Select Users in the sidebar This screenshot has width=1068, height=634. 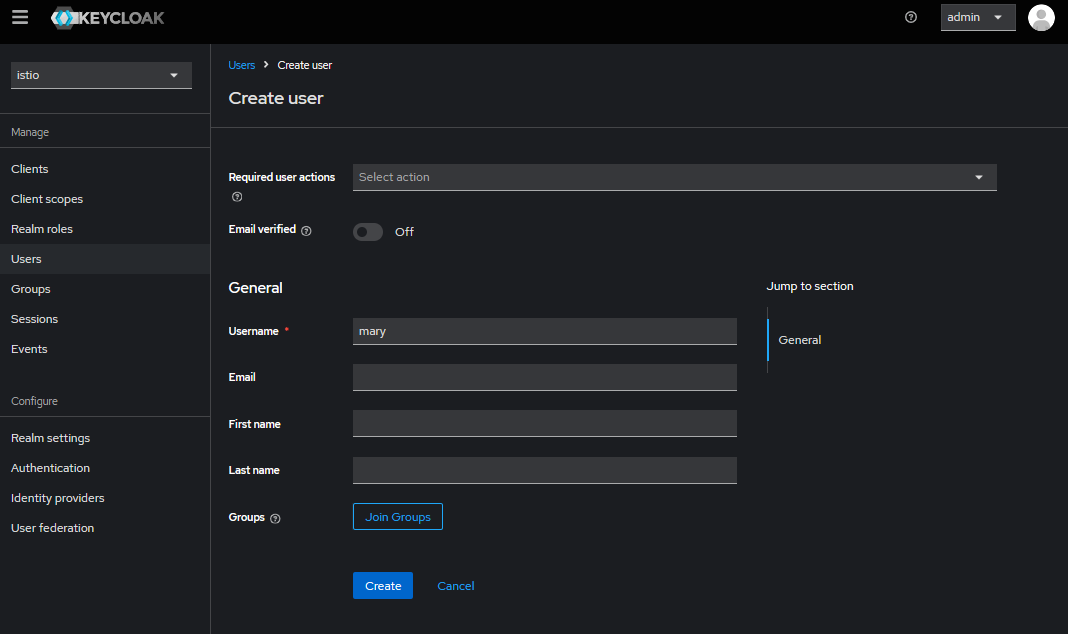(x=105, y=259)
